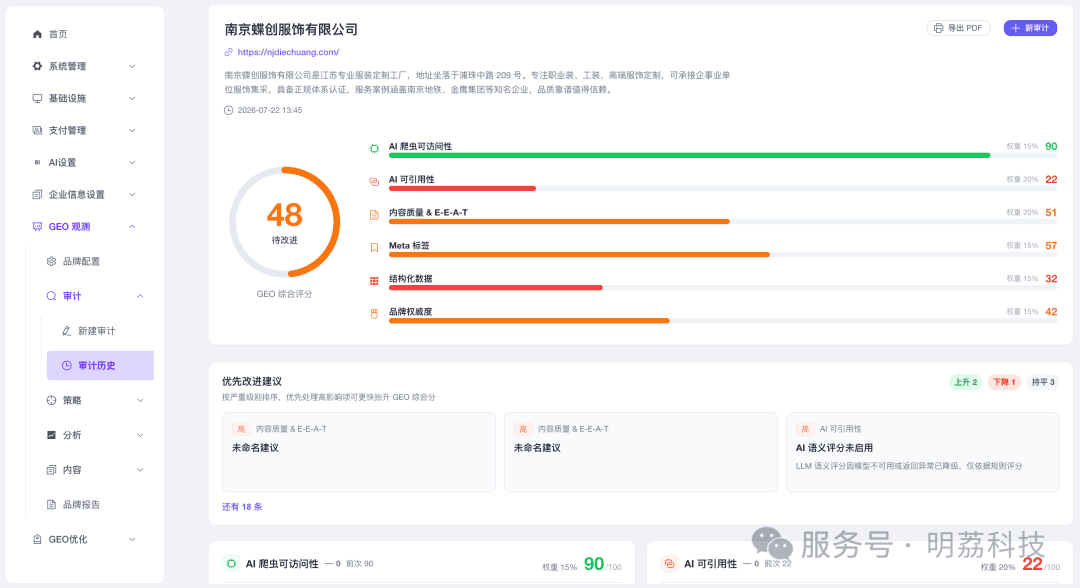Screen dimensions: 1080x588
Task: Click the AI 可引用性 metric icon
Action: (374, 182)
